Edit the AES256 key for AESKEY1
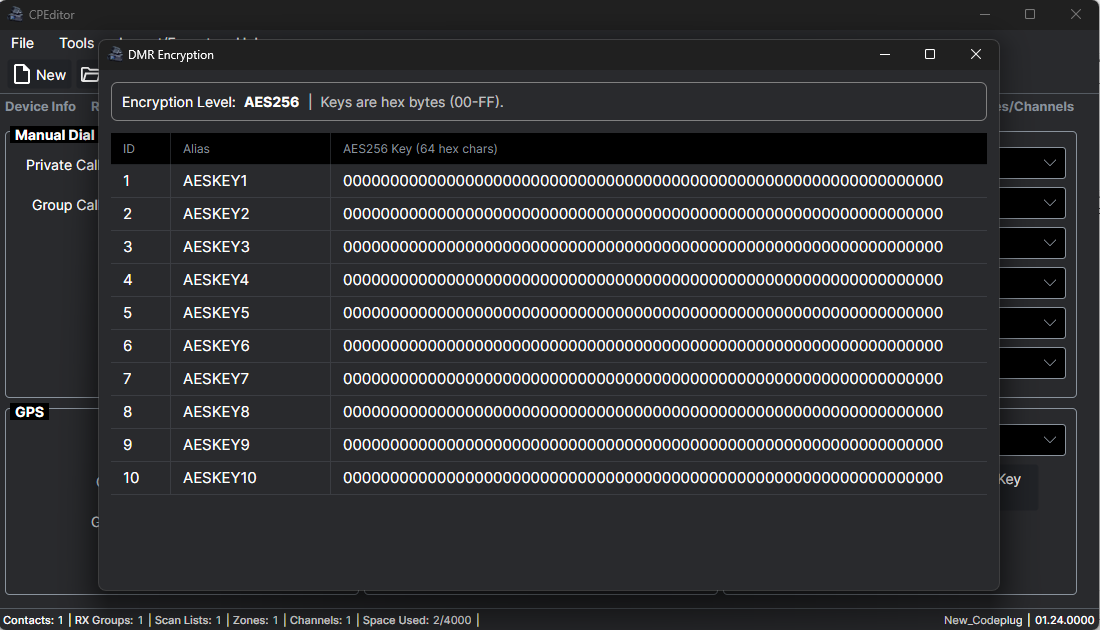This screenshot has height=630, width=1100. (642, 181)
